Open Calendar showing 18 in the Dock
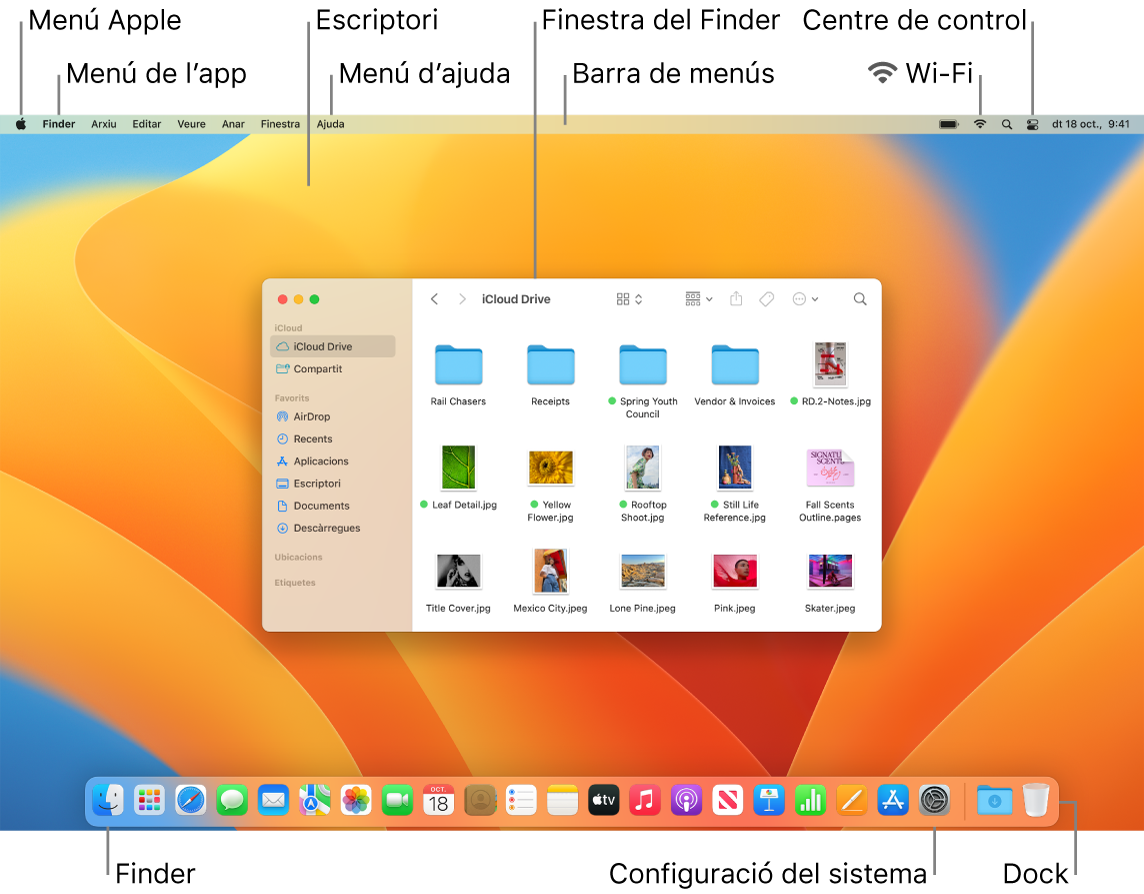Image resolution: width=1144 pixels, height=894 pixels. click(438, 801)
